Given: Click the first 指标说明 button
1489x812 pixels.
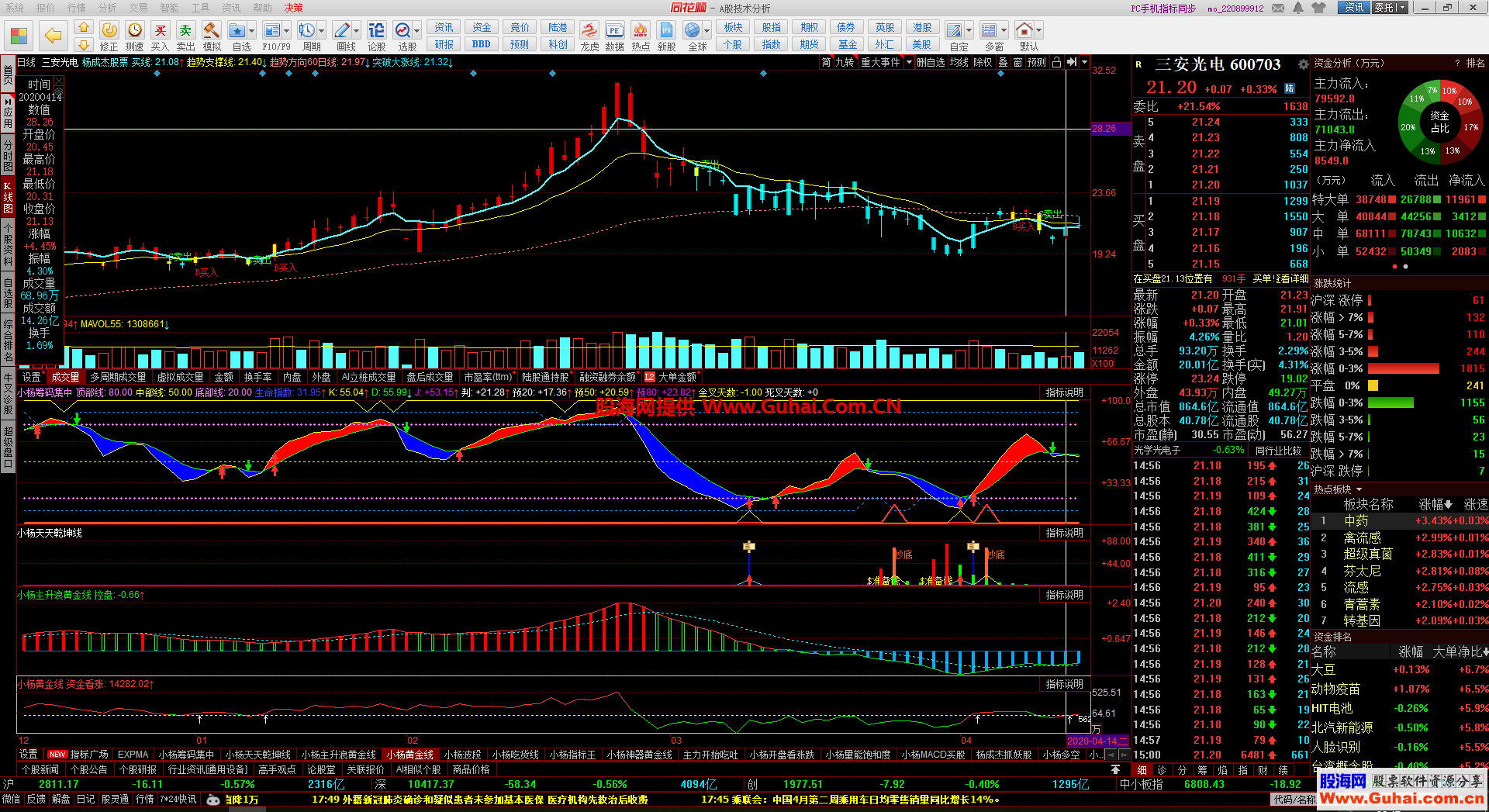Looking at the screenshot, I should pyautogui.click(x=1064, y=392).
